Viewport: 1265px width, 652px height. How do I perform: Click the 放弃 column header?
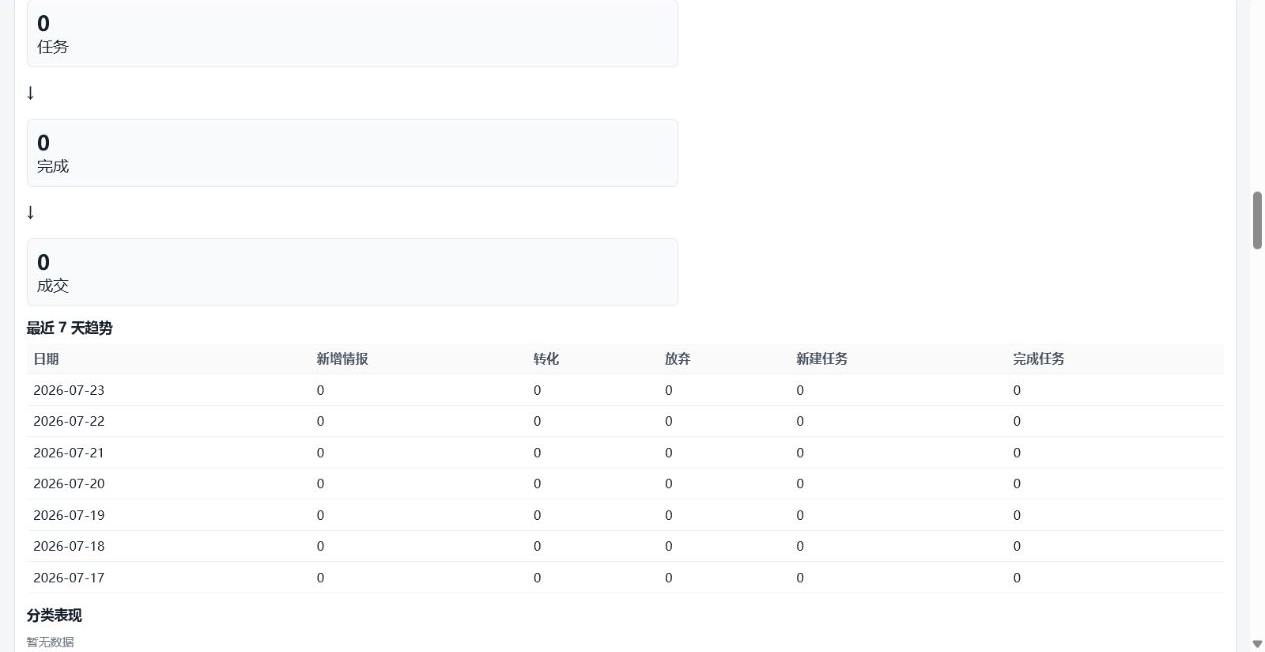678,359
